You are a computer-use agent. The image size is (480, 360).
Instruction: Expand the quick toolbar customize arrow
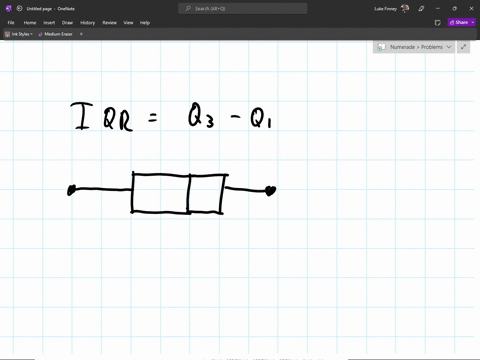click(81, 34)
